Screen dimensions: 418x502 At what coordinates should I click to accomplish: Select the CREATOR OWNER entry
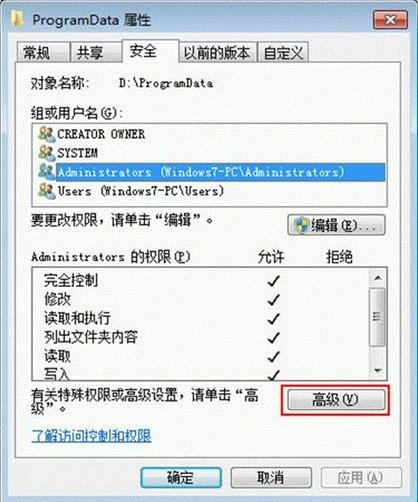(101, 134)
